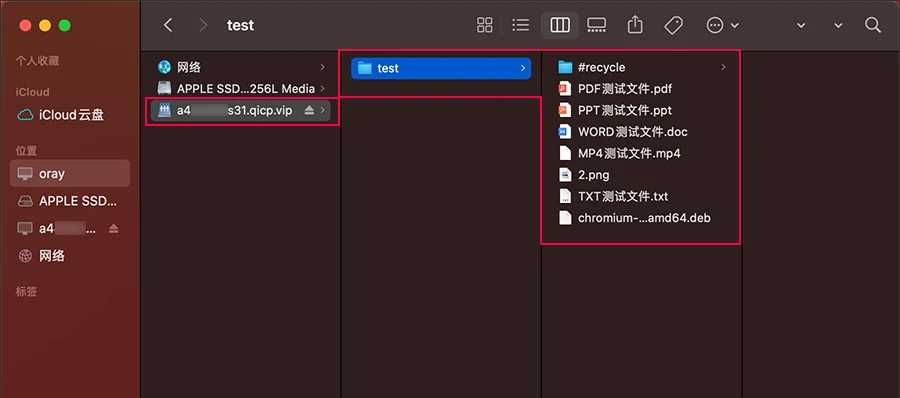Select 网络 in the first column
This screenshot has height=398, width=900.
point(241,67)
